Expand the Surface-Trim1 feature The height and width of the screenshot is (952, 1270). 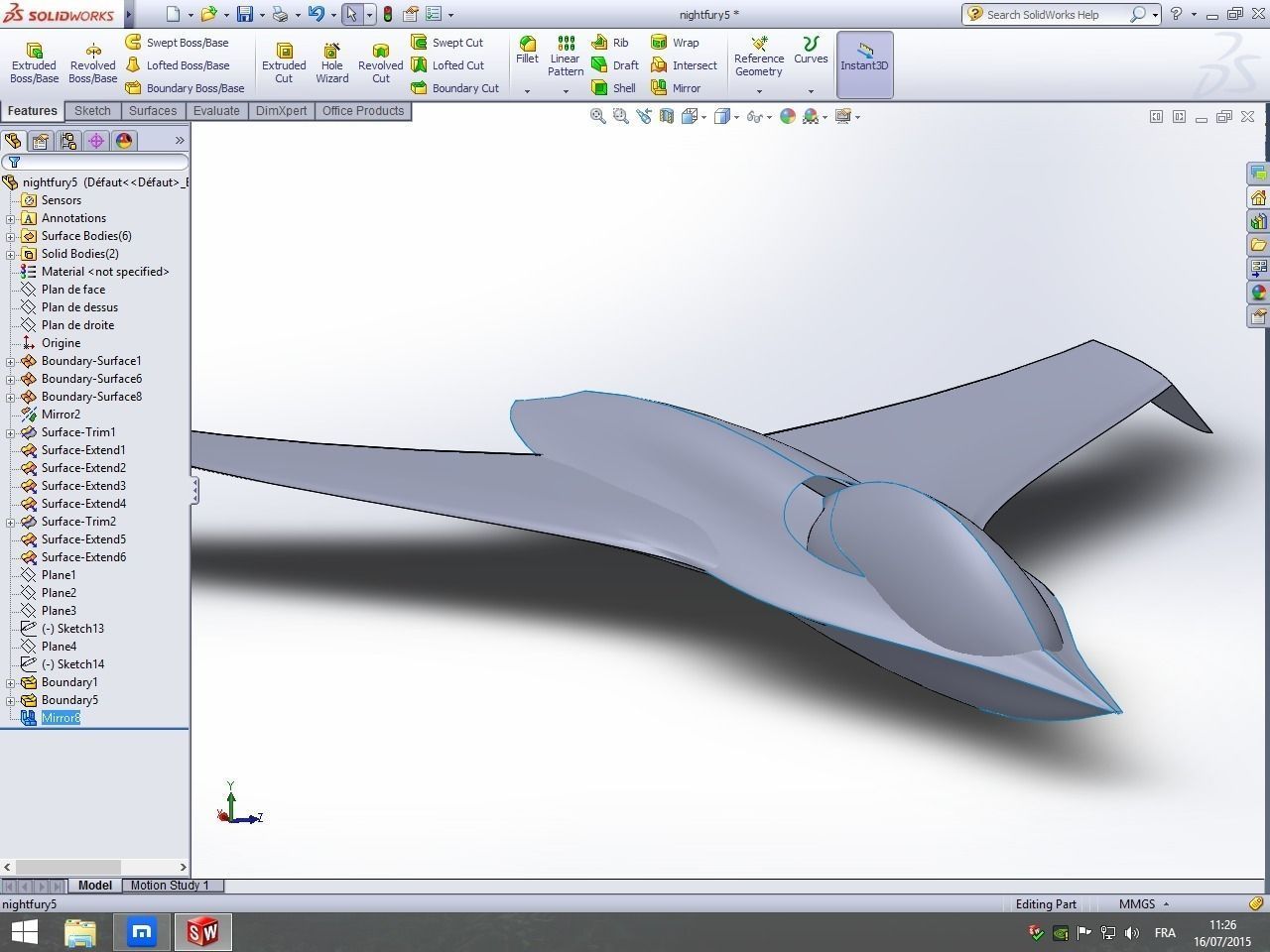pos(10,432)
